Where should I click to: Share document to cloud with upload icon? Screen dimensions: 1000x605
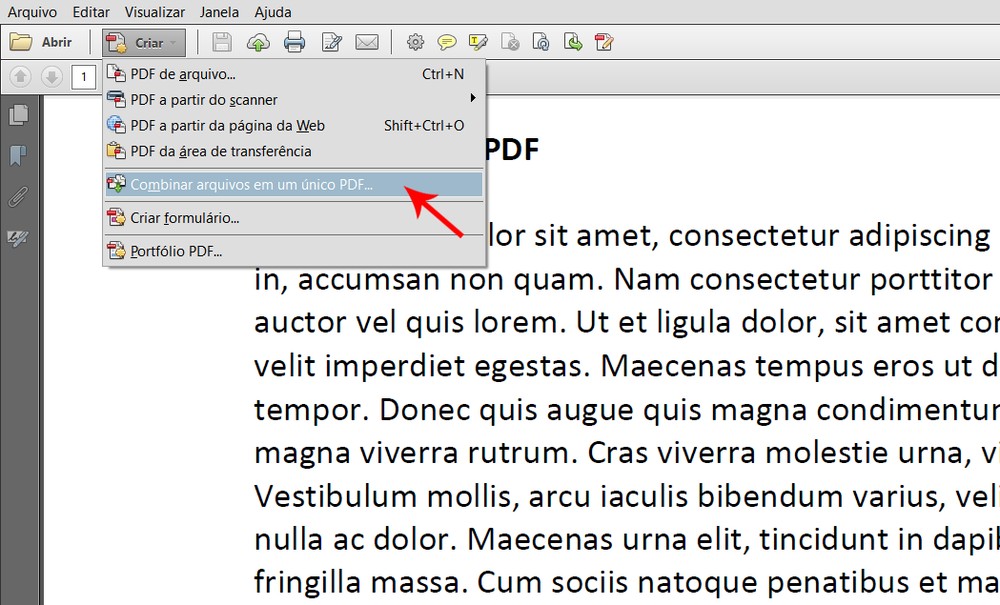pyautogui.click(x=257, y=41)
